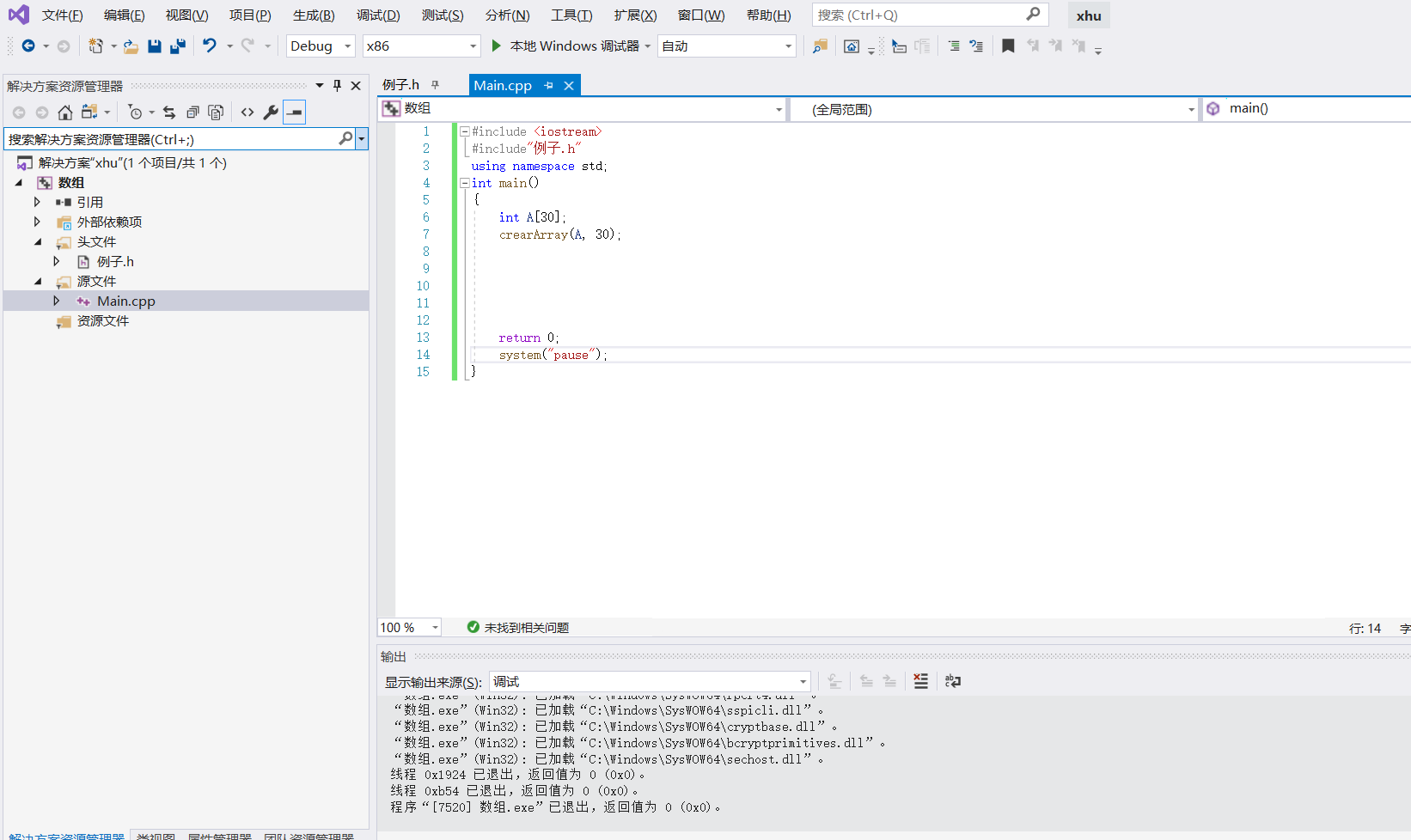1411x840 pixels.
Task: Click the Undo arrow icon
Action: click(x=210, y=46)
